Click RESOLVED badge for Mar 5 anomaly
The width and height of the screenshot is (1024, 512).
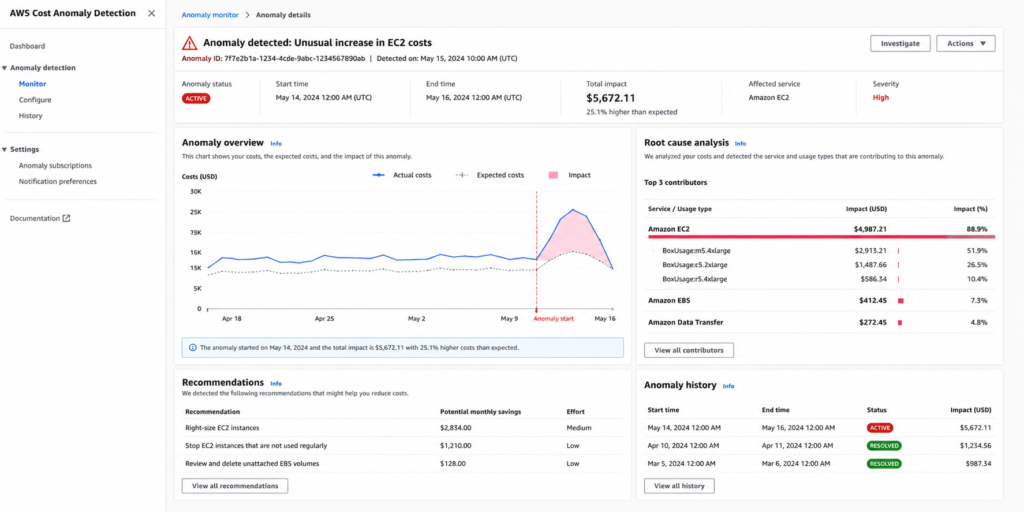click(x=884, y=464)
